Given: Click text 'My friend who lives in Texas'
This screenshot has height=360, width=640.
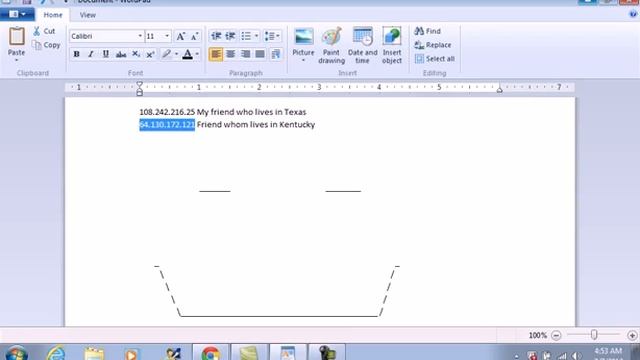Looking at the screenshot, I should (251, 112).
